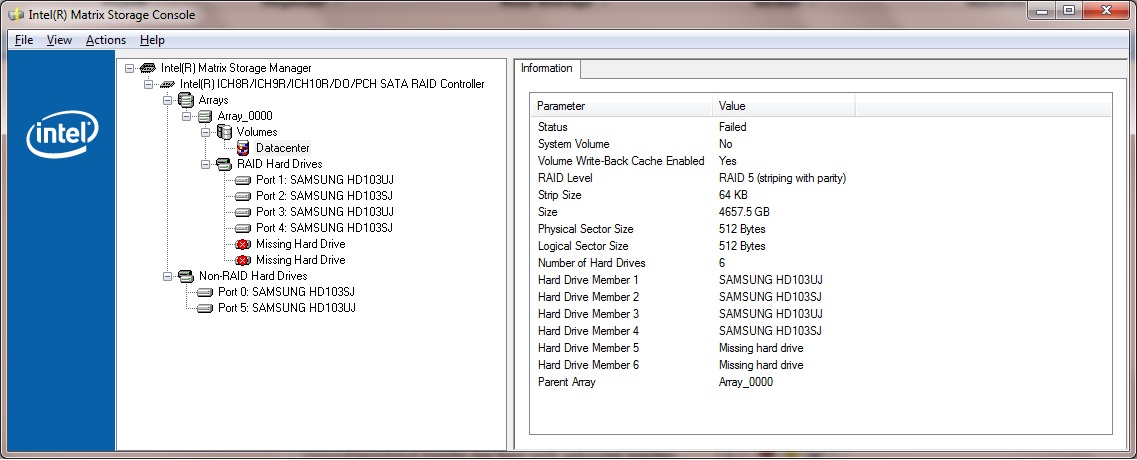
Task: Open the Help menu
Action: coord(152,40)
